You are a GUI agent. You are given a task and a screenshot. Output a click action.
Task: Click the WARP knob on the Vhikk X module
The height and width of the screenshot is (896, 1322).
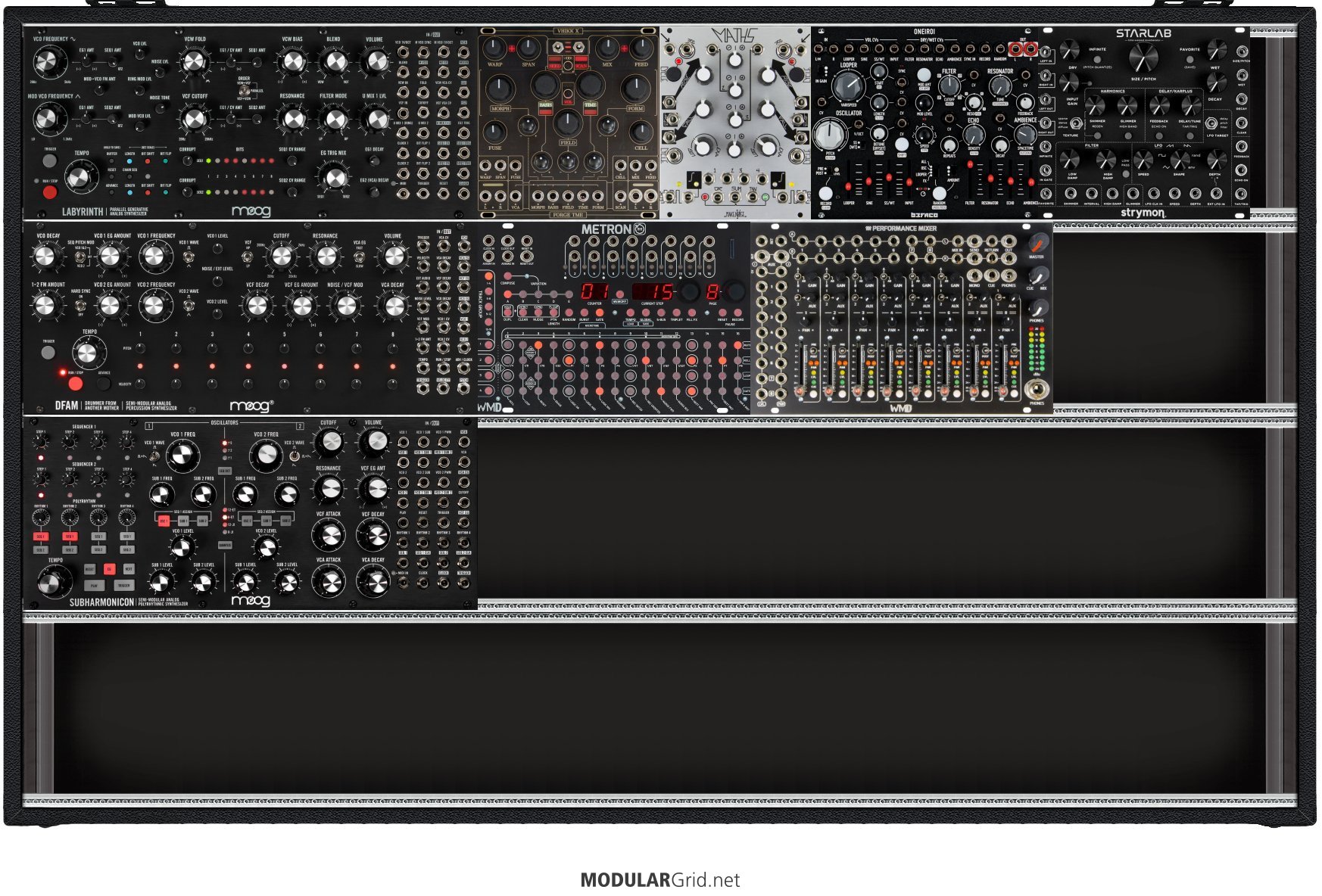[x=495, y=48]
